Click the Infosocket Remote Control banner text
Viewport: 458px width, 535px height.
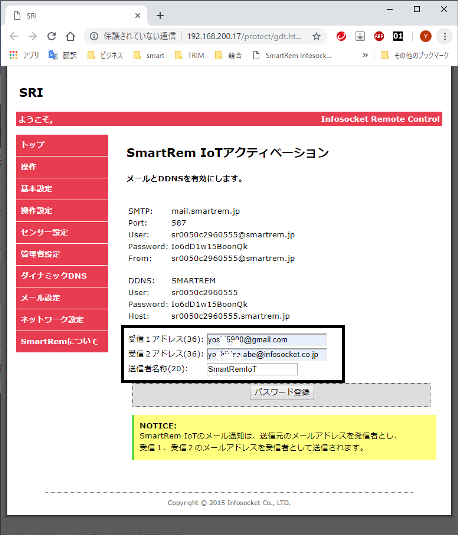pos(380,119)
